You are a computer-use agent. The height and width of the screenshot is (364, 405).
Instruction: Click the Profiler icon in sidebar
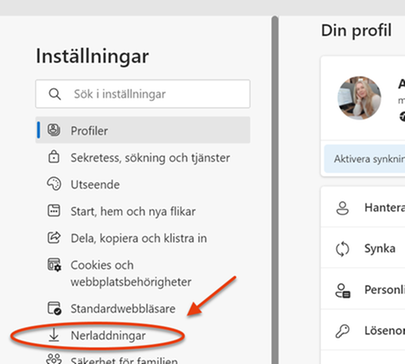[x=54, y=130]
